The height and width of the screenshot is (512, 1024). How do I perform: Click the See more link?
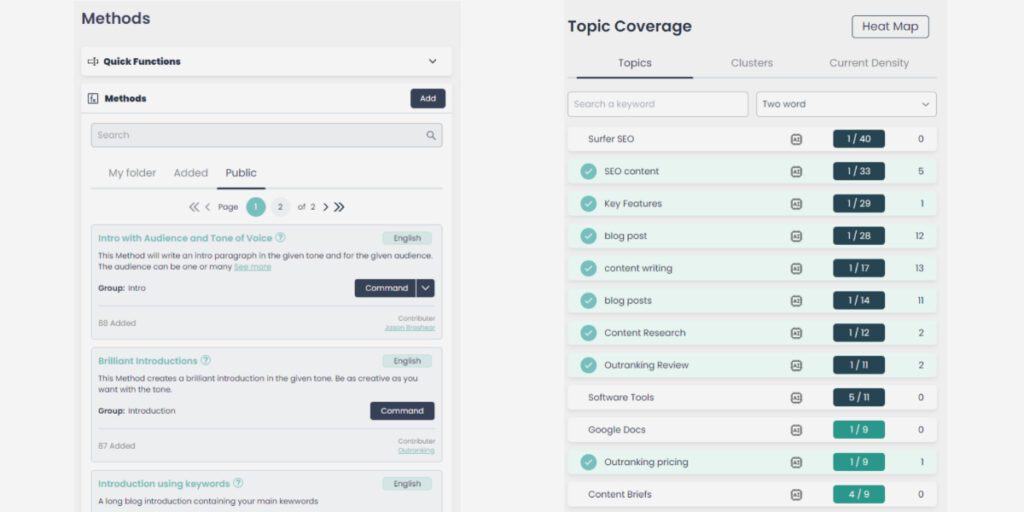point(253,267)
